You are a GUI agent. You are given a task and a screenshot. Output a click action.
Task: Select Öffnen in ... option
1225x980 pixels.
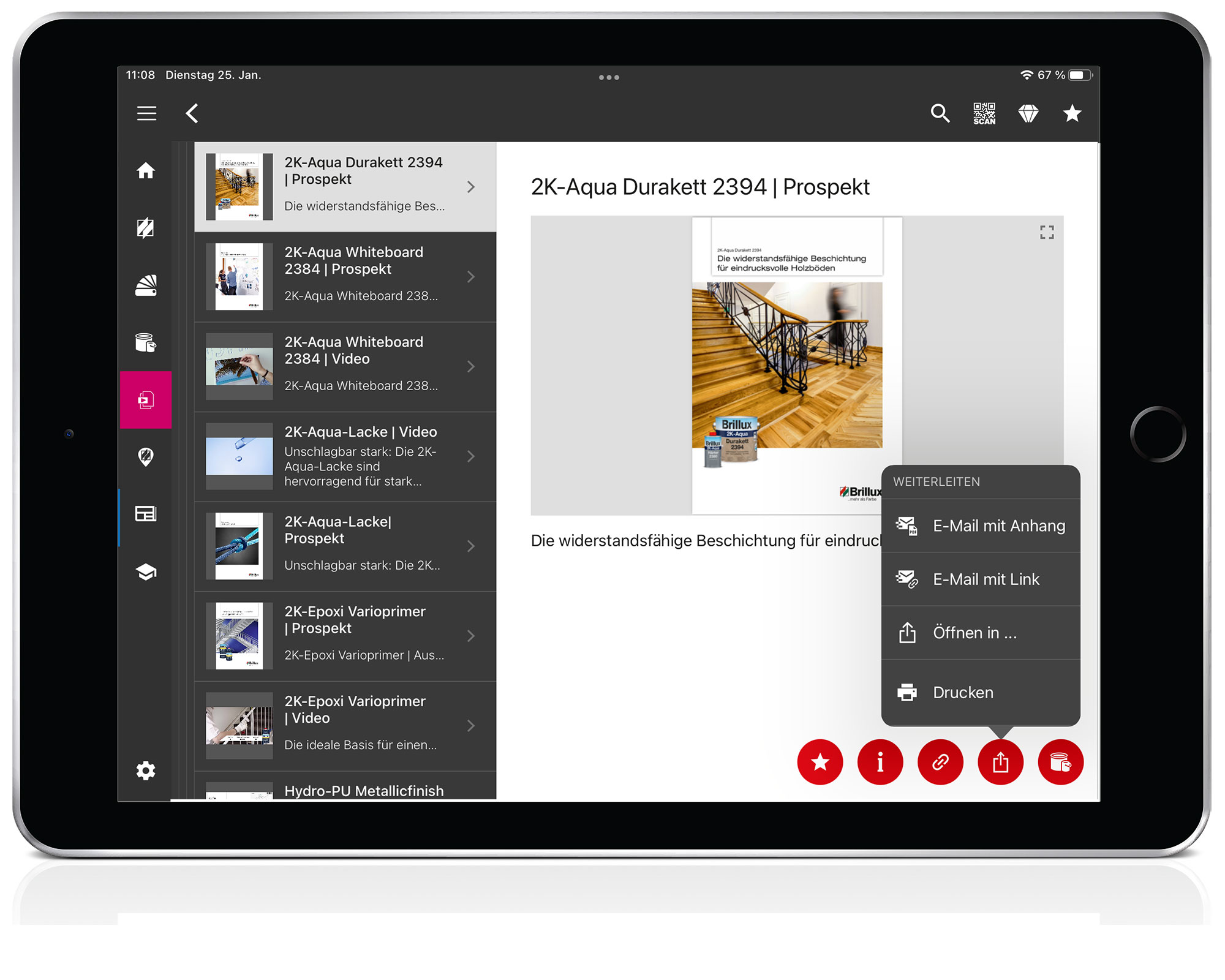pos(981,633)
